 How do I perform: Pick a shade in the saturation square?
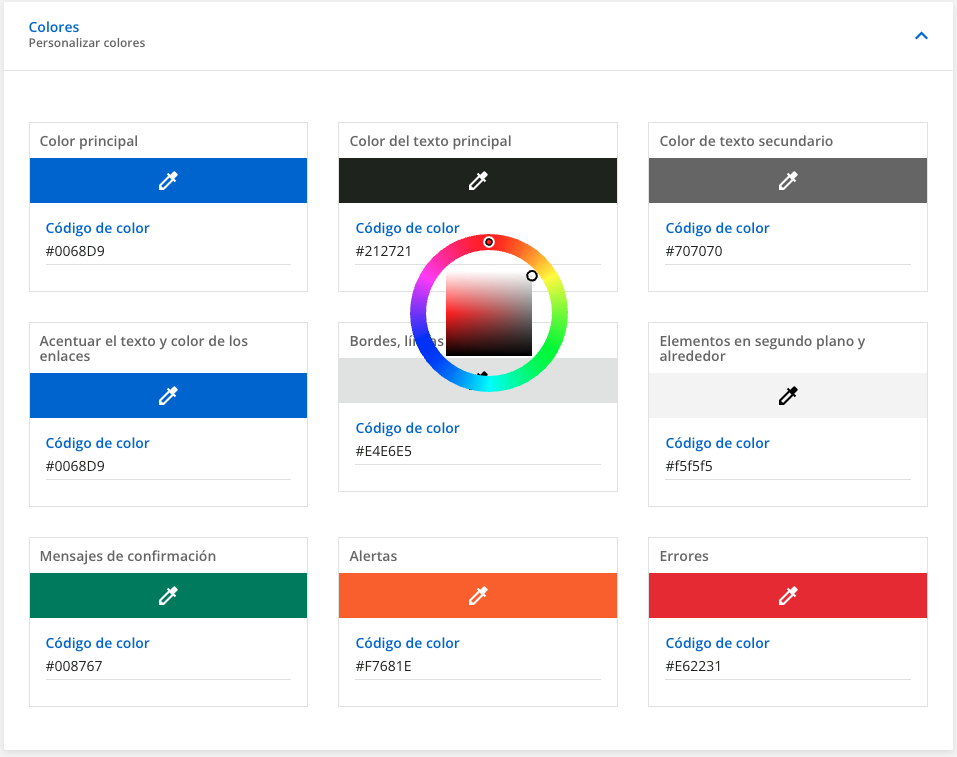[488, 313]
